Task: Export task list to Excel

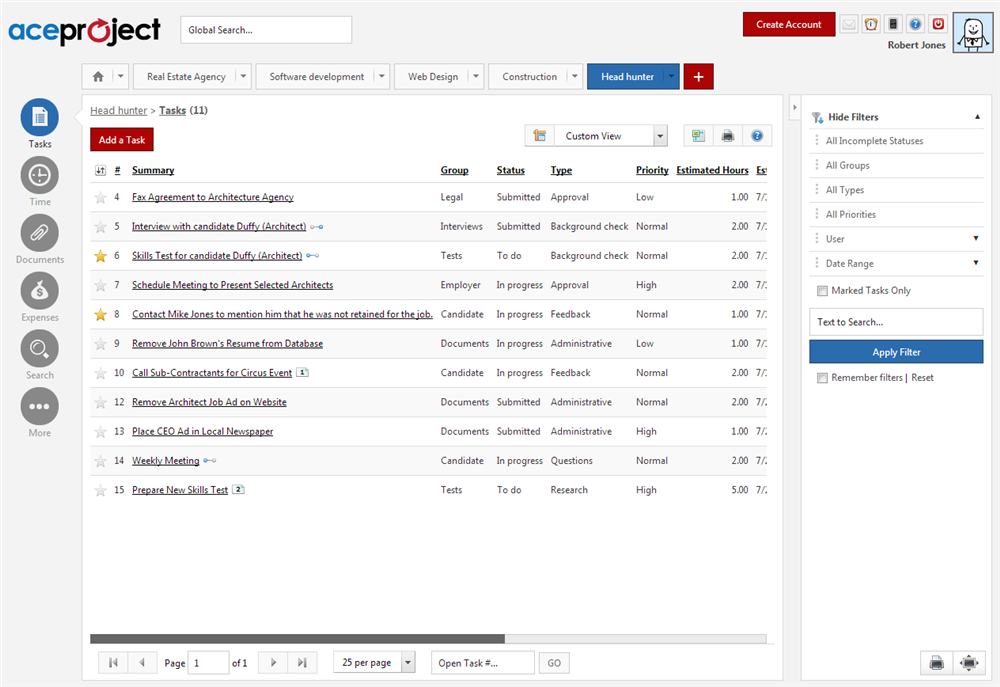Action: 697,135
